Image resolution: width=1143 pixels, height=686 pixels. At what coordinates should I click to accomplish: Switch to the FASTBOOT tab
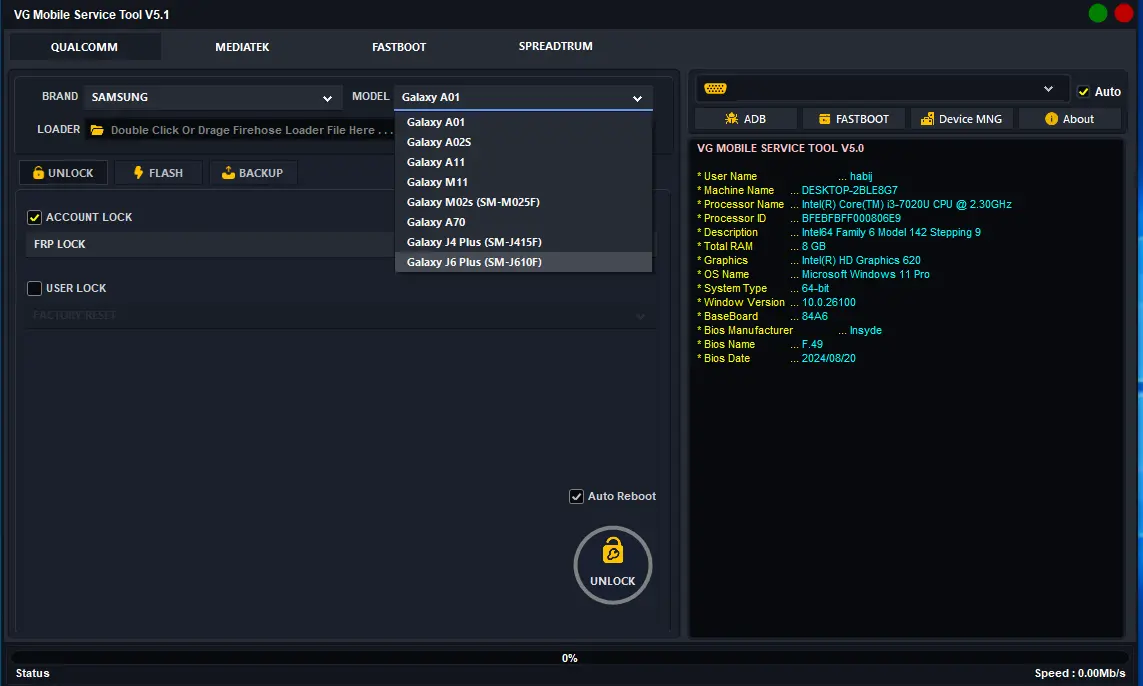click(x=399, y=47)
